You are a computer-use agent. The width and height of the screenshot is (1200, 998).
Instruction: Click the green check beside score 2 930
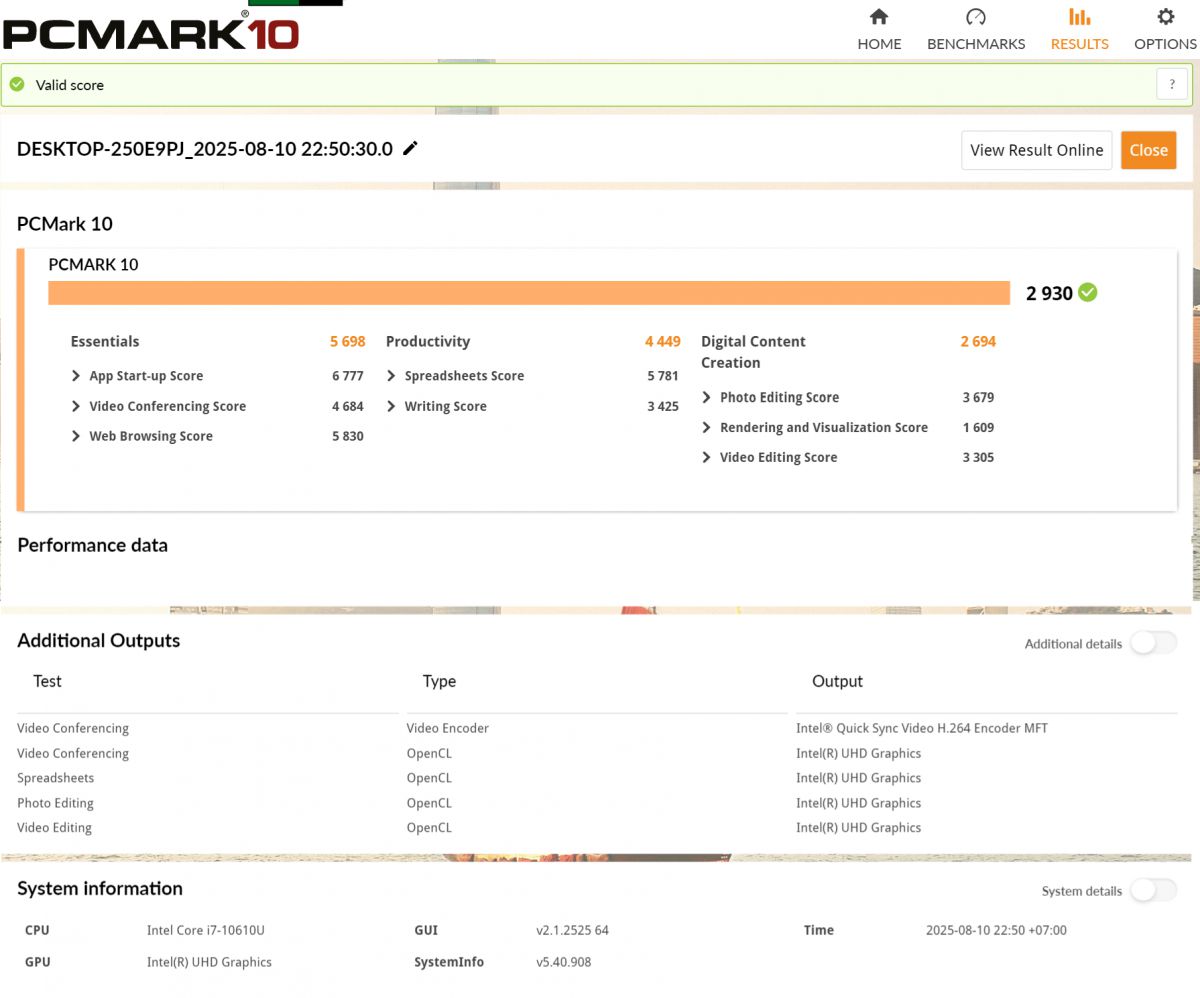point(1088,293)
